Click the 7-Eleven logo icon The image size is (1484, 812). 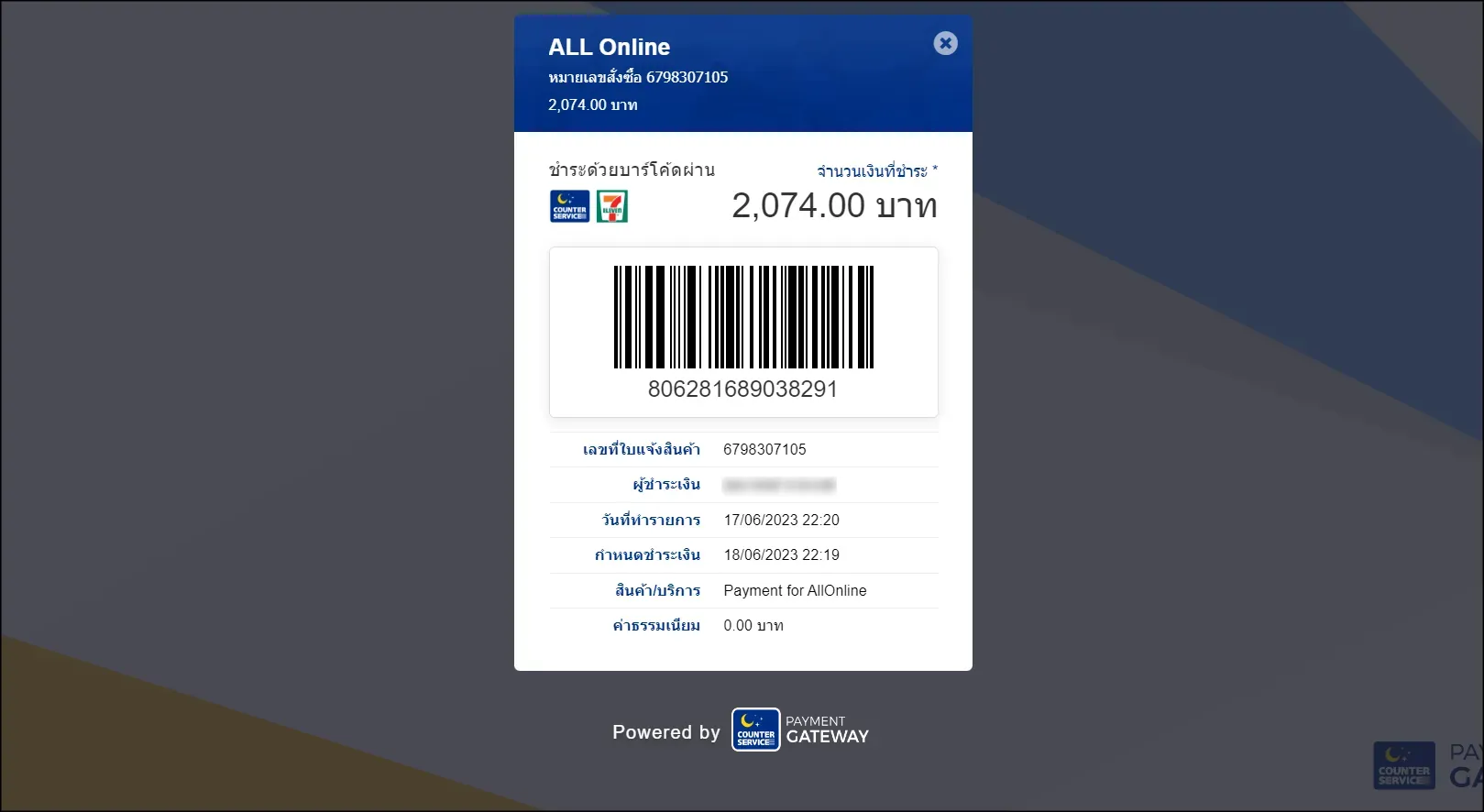click(x=611, y=206)
